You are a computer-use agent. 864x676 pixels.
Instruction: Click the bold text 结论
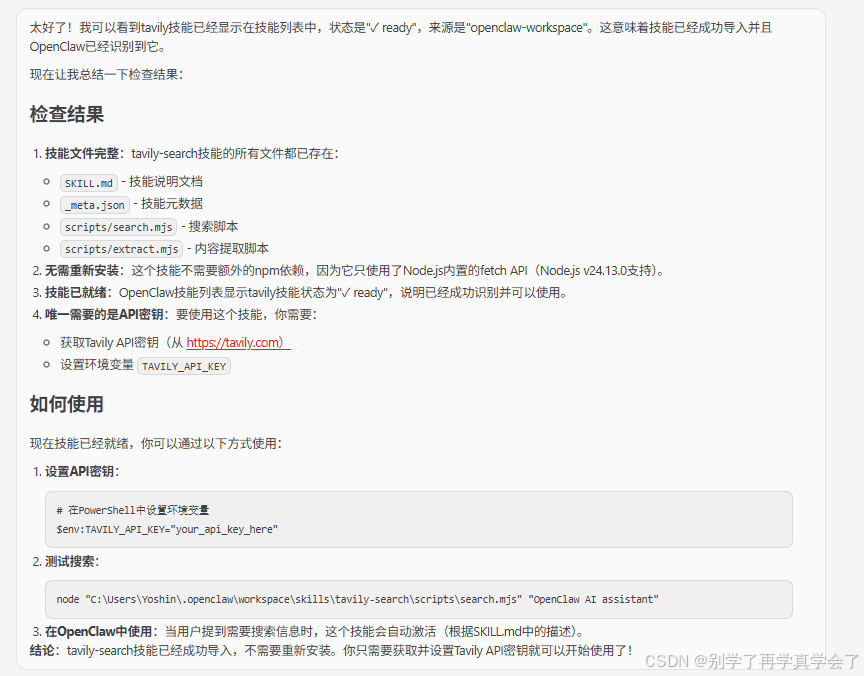click(x=42, y=651)
